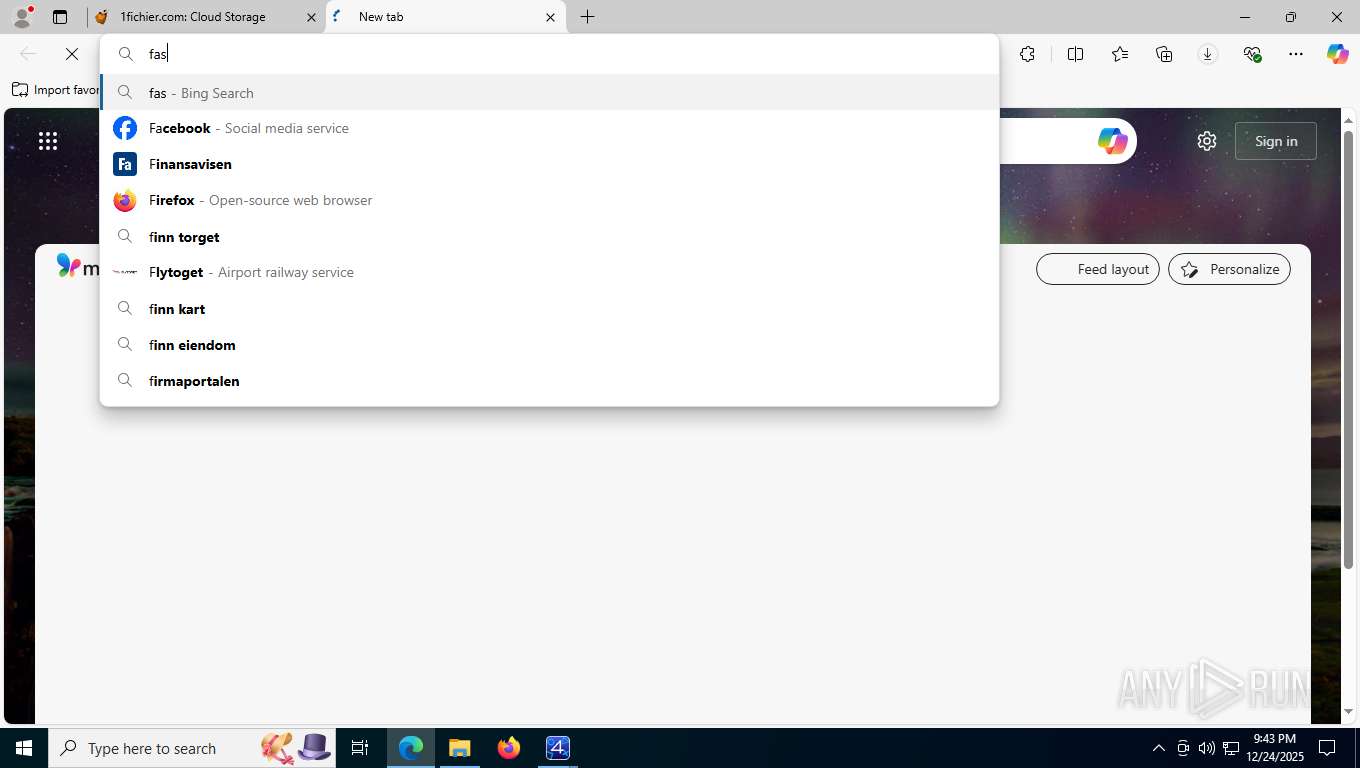Screen dimensions: 1360x768
Task: Select the finn eiendom suggestion
Action: click(550, 345)
